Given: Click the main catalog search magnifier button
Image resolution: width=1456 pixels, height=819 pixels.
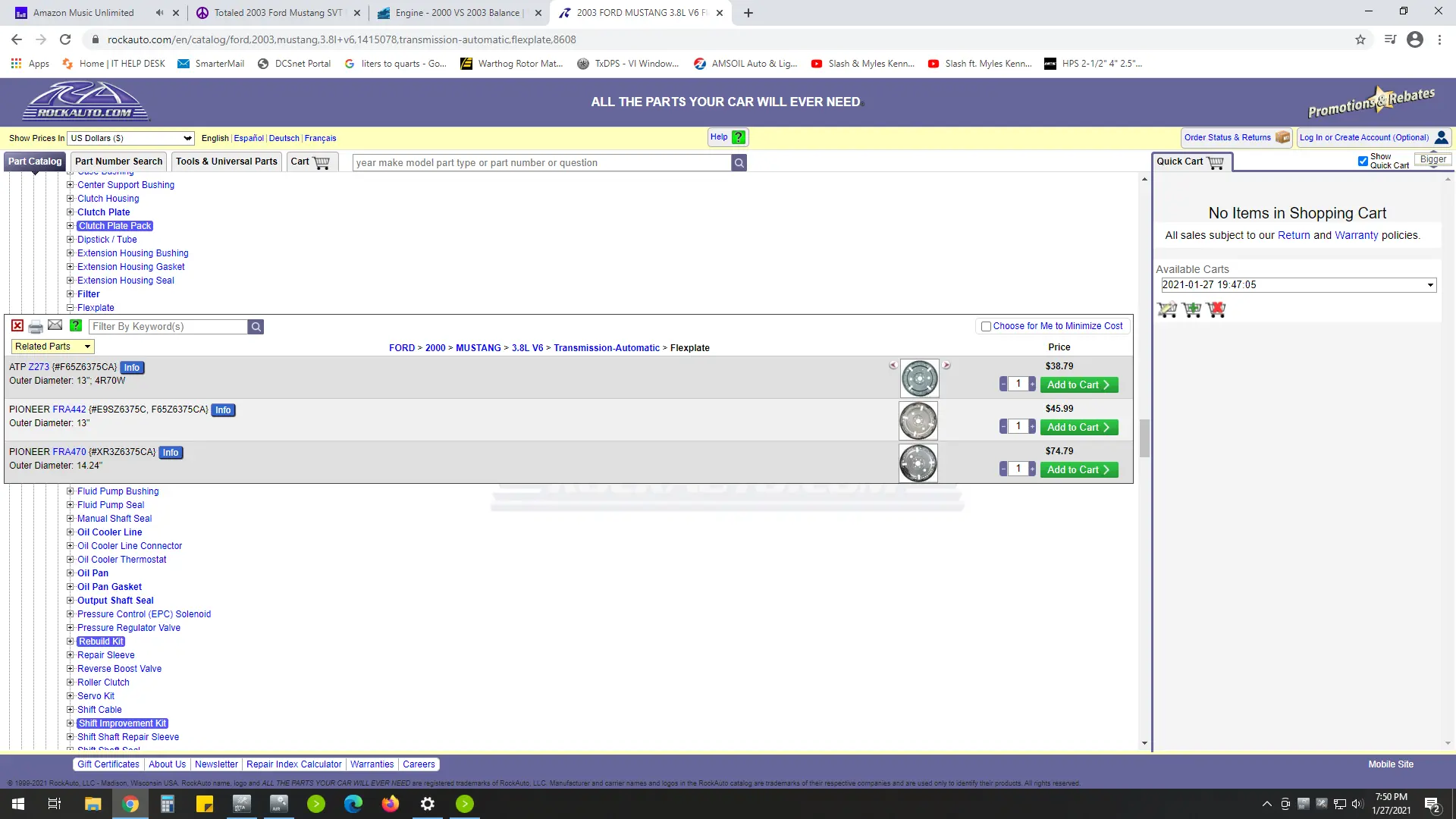Looking at the screenshot, I should tap(739, 163).
